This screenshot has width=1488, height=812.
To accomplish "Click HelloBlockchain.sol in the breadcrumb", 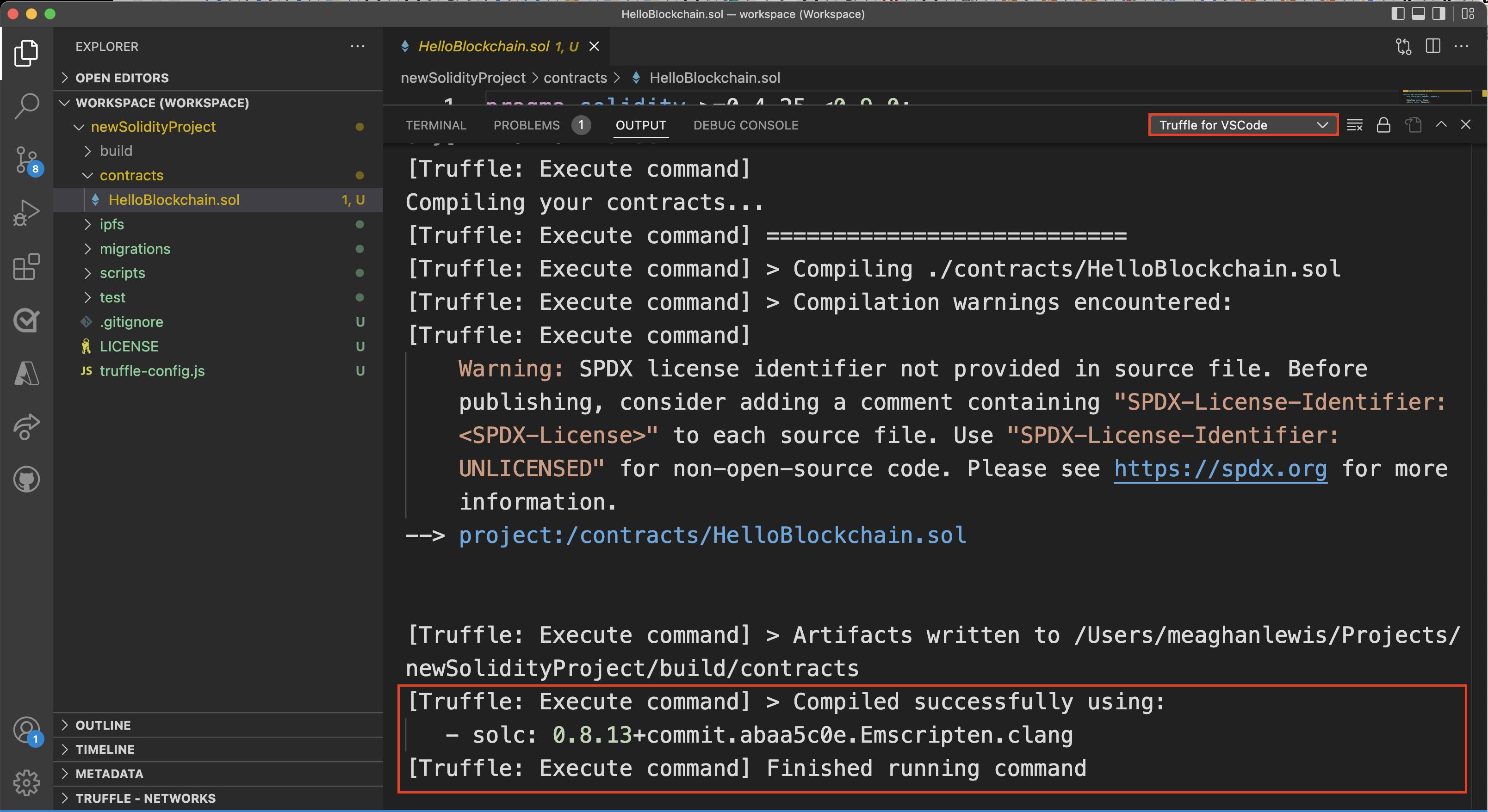I will (714, 78).
